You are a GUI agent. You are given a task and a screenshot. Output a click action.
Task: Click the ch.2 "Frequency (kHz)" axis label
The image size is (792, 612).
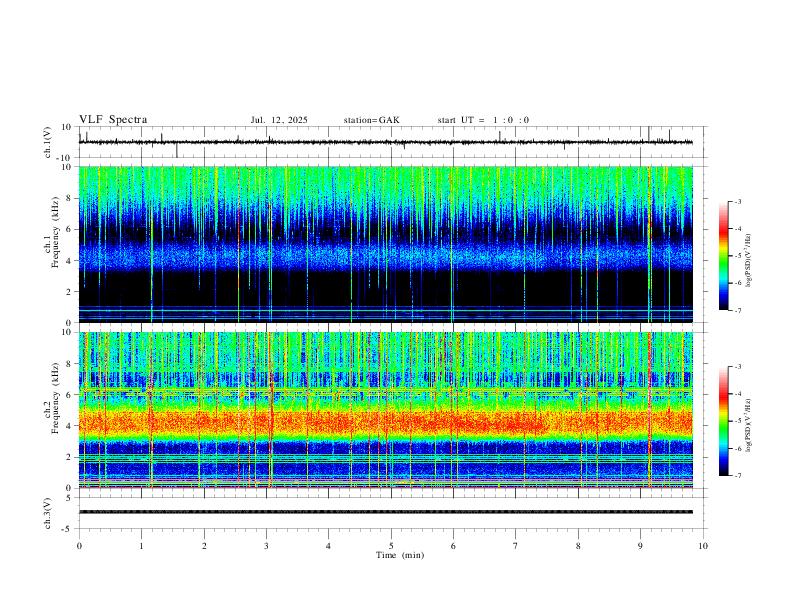point(57,398)
